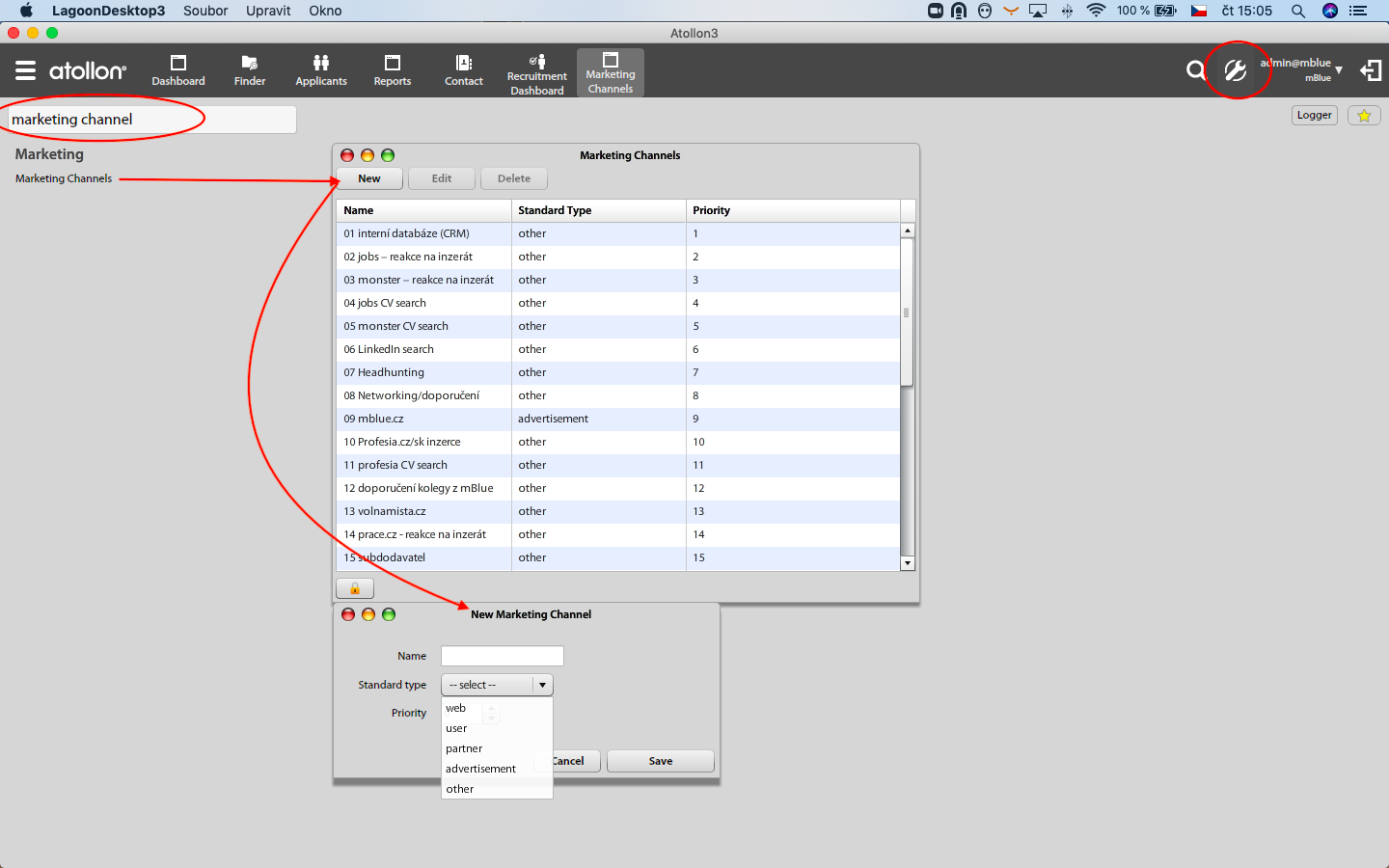Click the channels list scrollbar thumb
Screen dimensions: 1389x868
point(907,312)
